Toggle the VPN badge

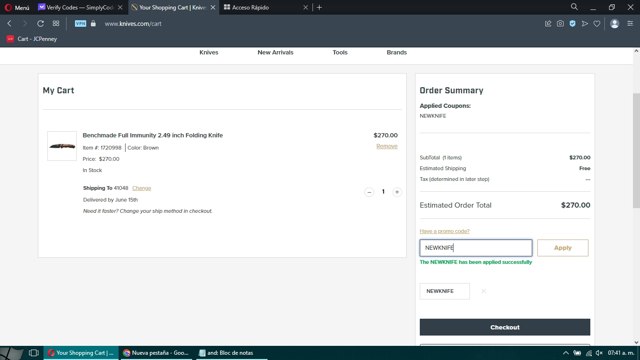(x=80, y=24)
